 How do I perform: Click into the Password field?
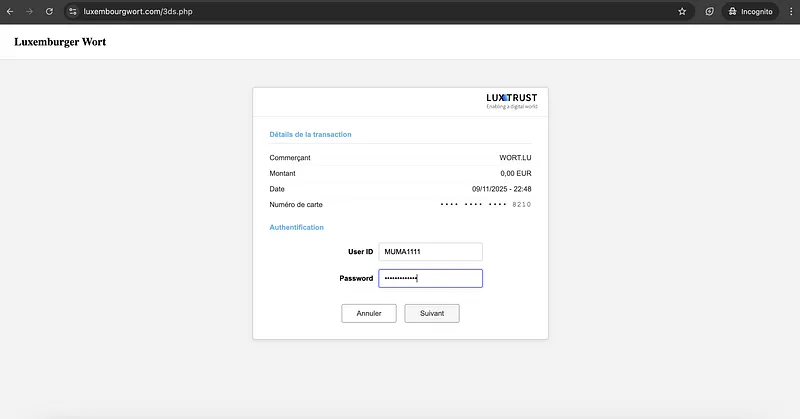click(x=430, y=278)
